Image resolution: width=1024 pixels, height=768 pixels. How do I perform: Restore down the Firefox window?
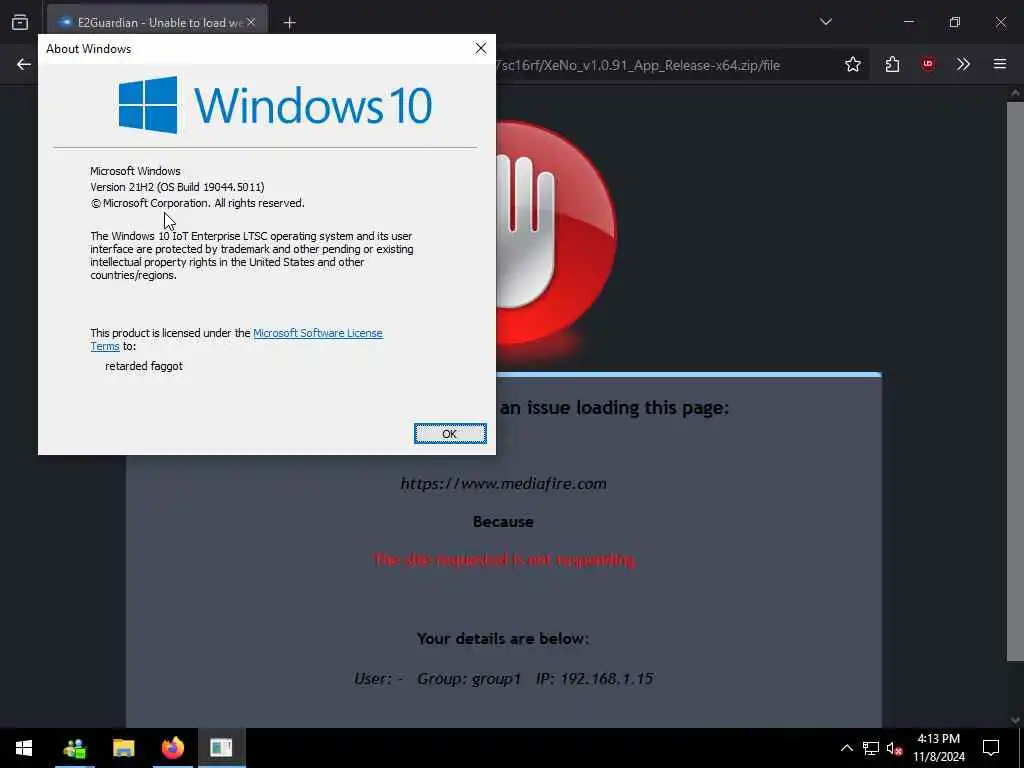click(954, 22)
